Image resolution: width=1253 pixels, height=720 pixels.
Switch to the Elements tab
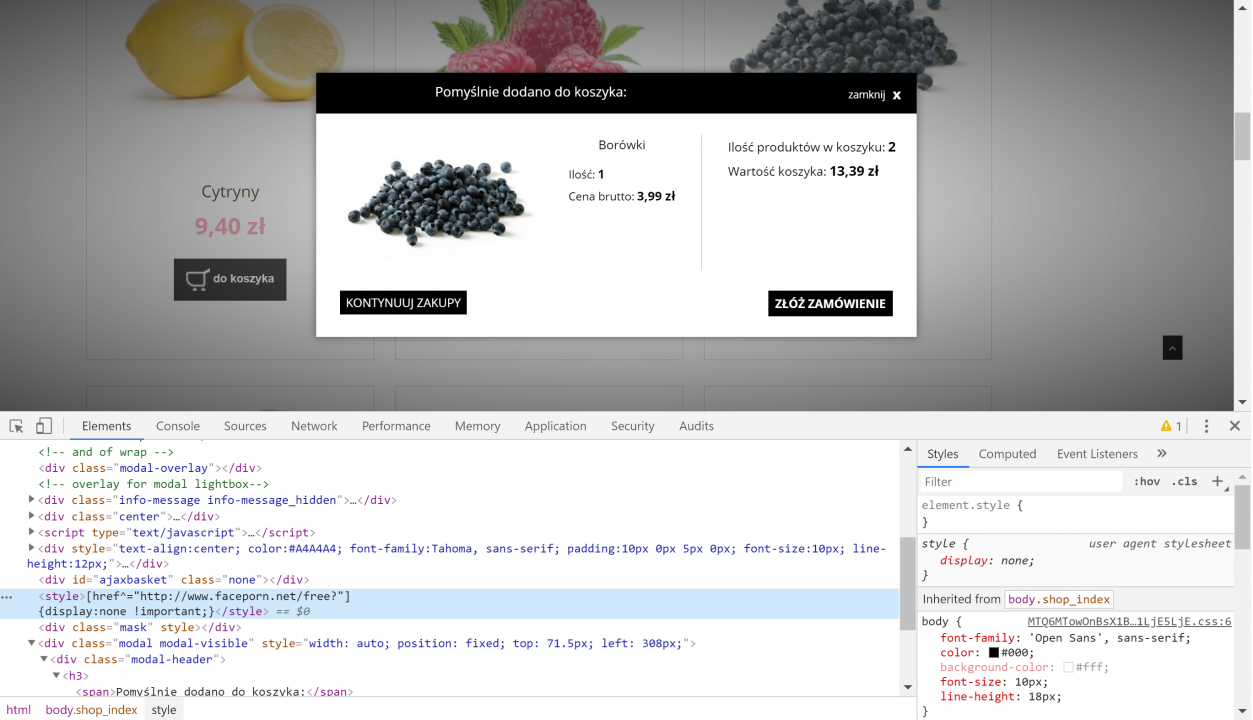[x=107, y=426]
